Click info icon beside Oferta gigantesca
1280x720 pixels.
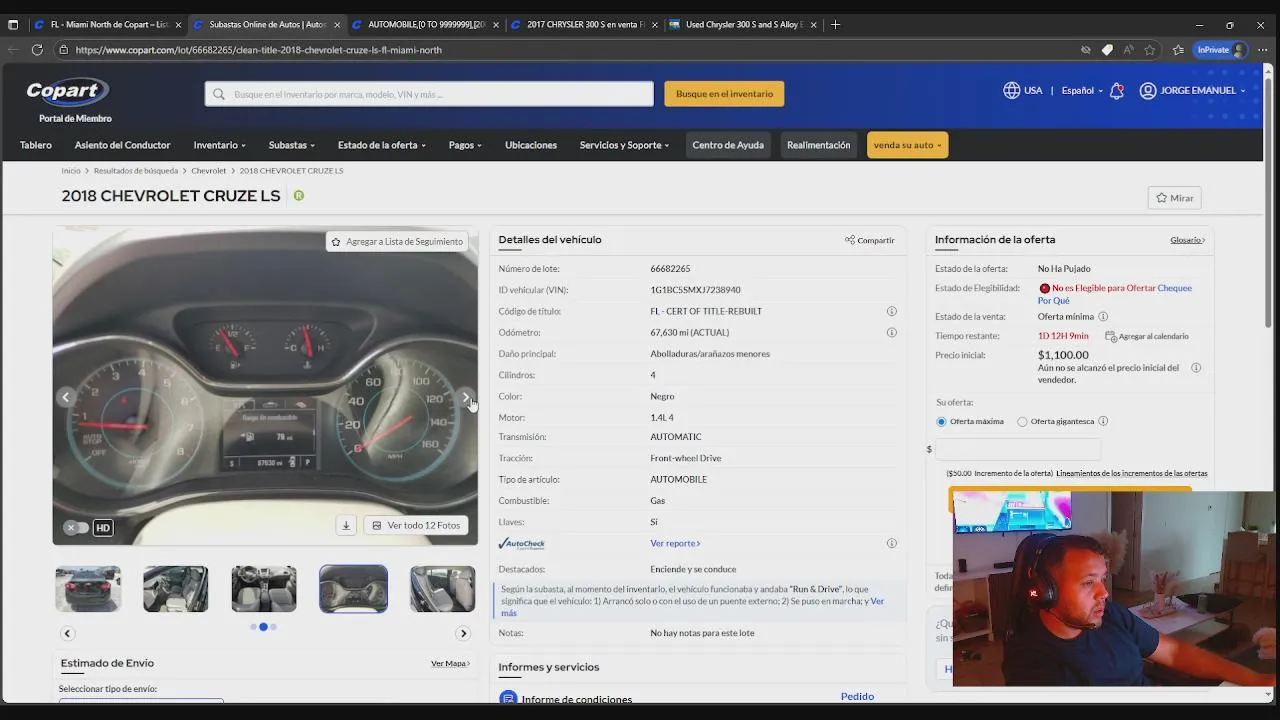(1103, 421)
